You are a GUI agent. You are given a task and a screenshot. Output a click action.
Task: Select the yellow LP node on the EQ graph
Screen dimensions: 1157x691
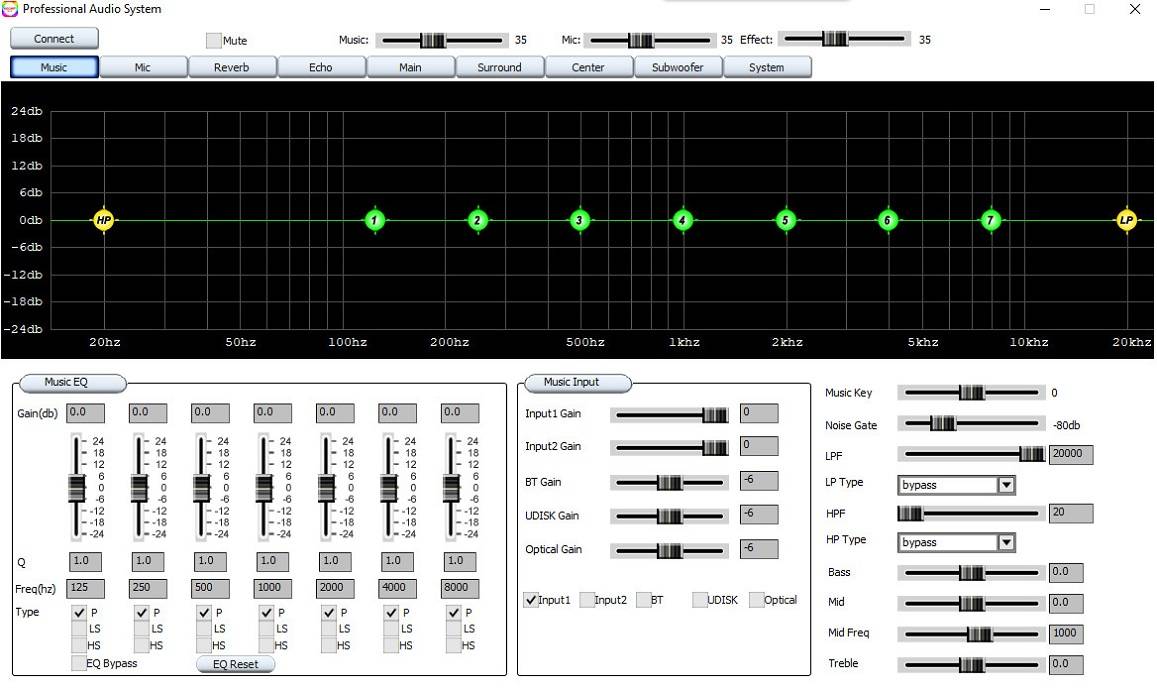pyautogui.click(x=1127, y=220)
